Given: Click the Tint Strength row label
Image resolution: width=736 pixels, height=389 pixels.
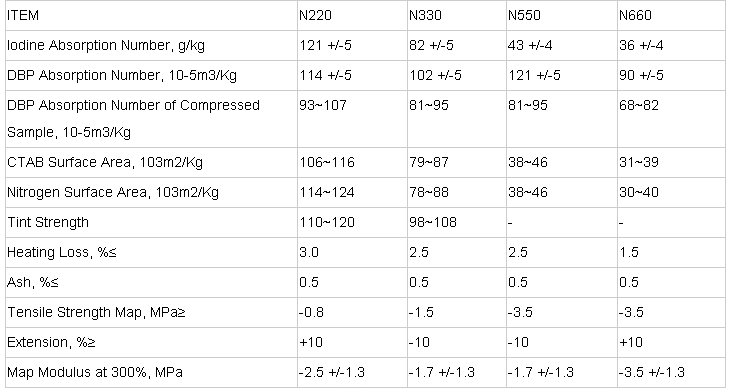Looking at the screenshot, I should (48, 222).
